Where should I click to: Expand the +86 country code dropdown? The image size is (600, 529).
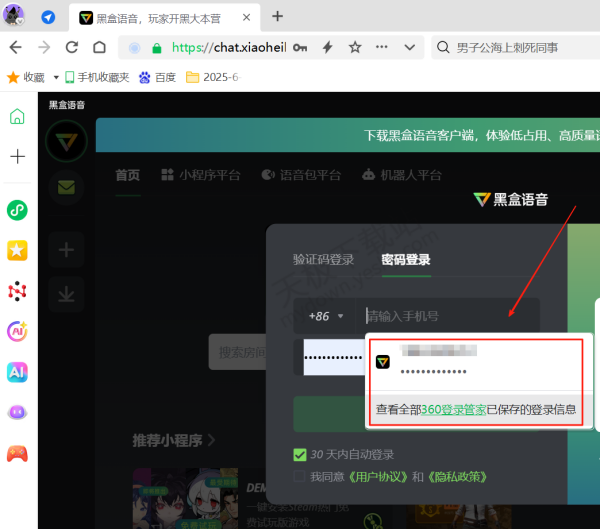(326, 316)
